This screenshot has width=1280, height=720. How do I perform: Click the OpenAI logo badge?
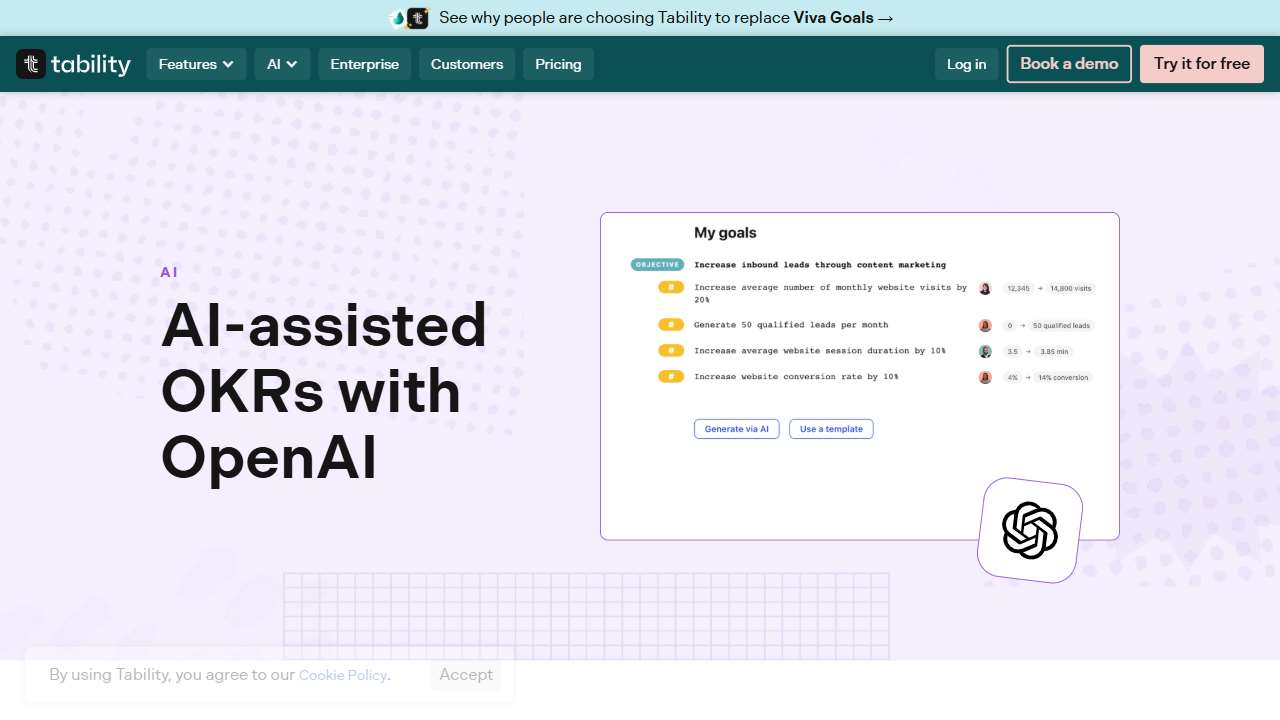point(1030,530)
